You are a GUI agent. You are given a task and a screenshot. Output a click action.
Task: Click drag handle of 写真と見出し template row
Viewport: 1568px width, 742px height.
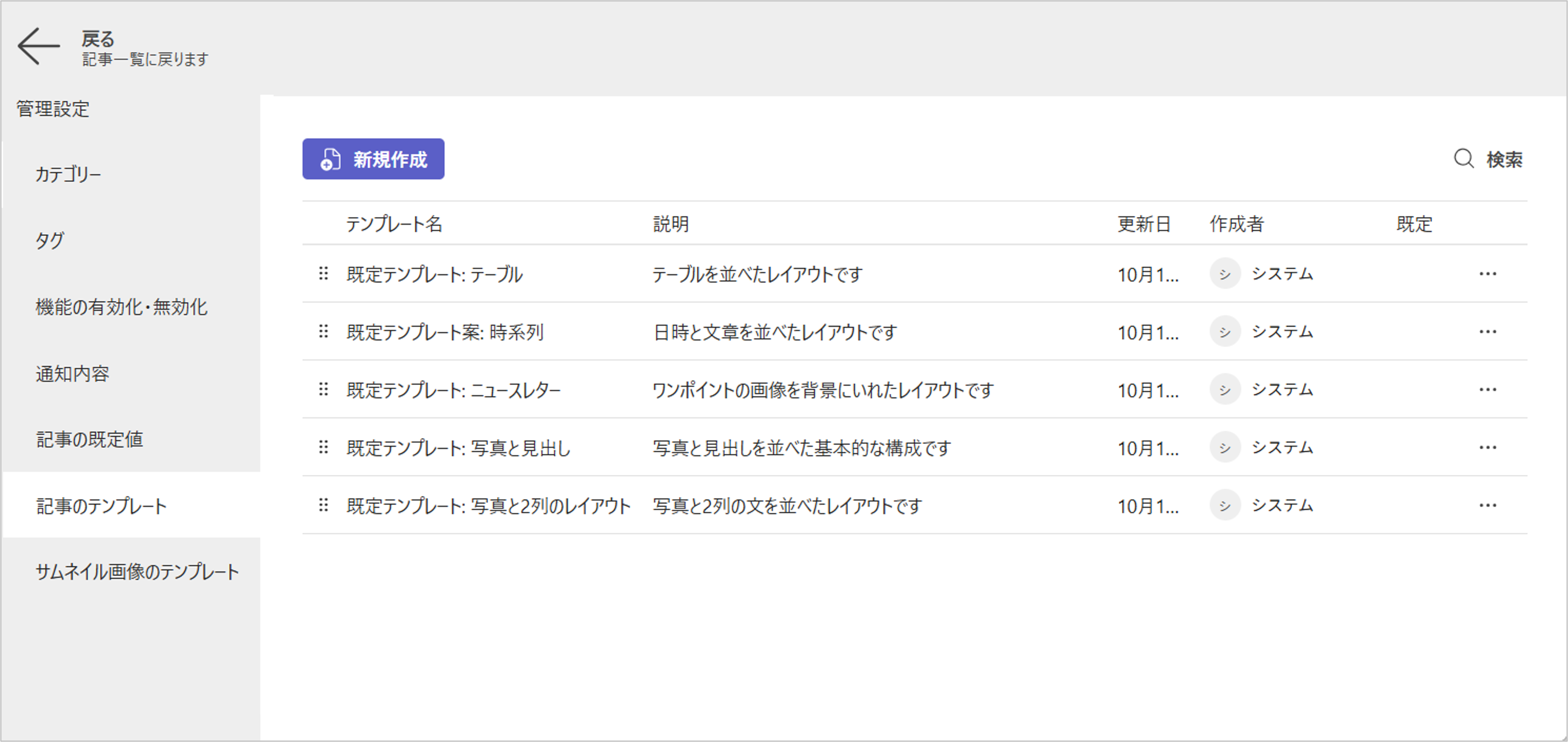click(323, 447)
